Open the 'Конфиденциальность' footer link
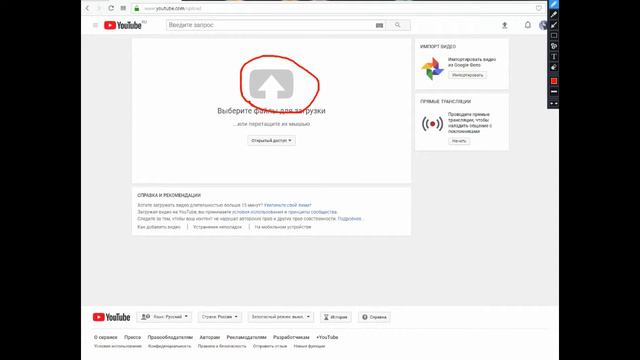This screenshot has height=360, width=640. click(169, 346)
